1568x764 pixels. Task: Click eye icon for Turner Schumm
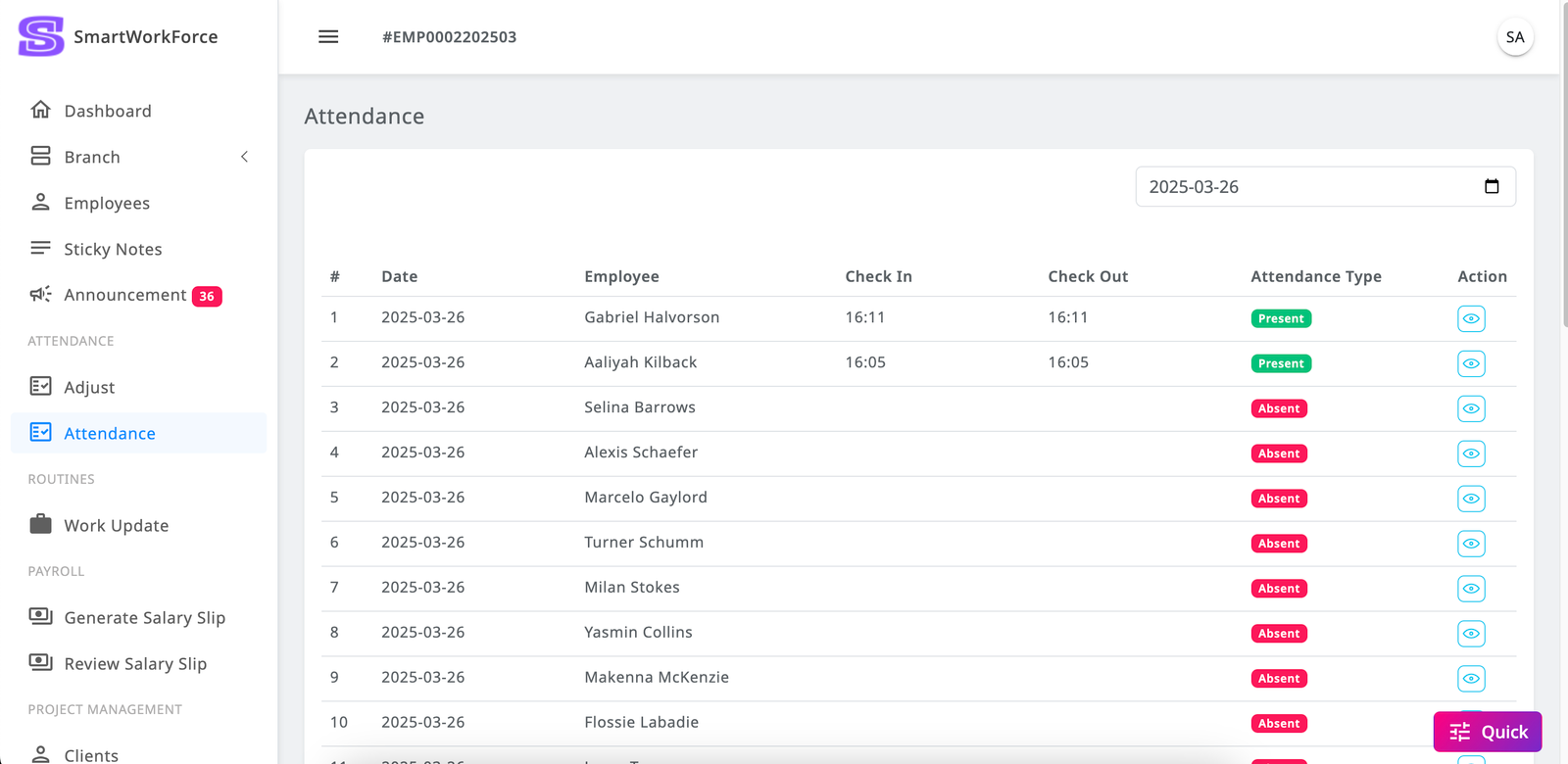(x=1470, y=544)
